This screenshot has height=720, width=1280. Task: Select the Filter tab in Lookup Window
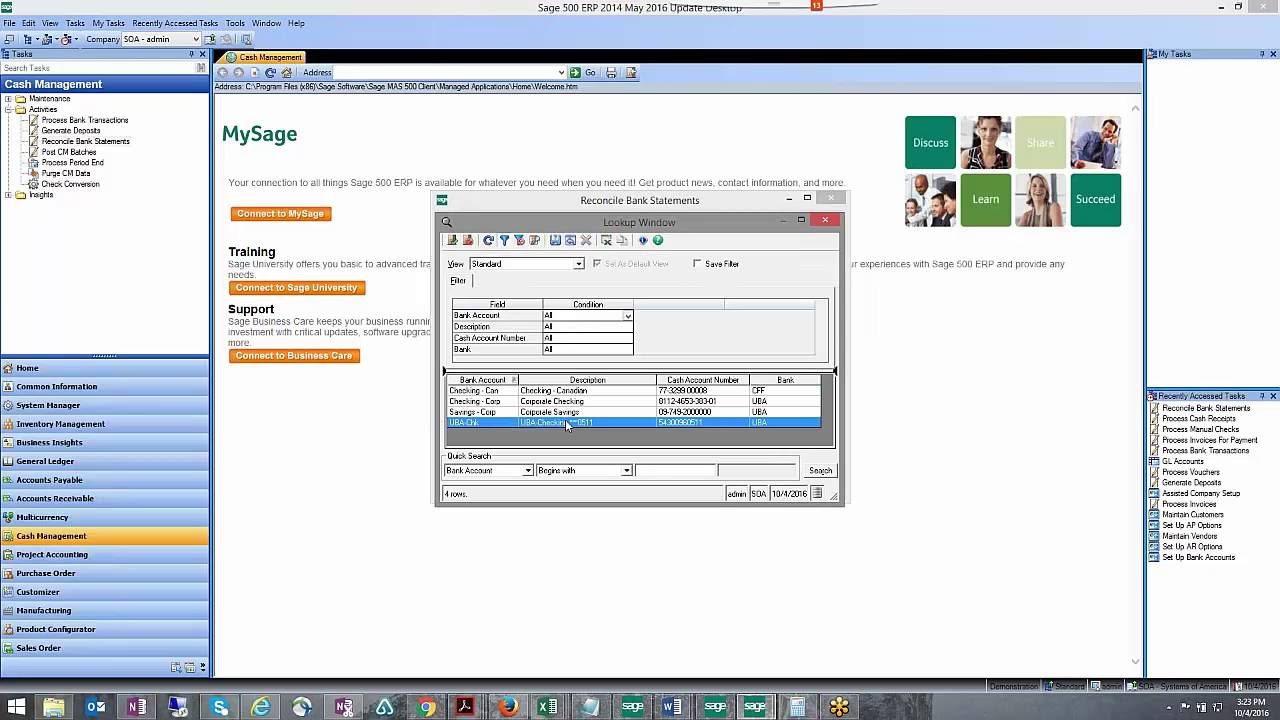tap(458, 281)
